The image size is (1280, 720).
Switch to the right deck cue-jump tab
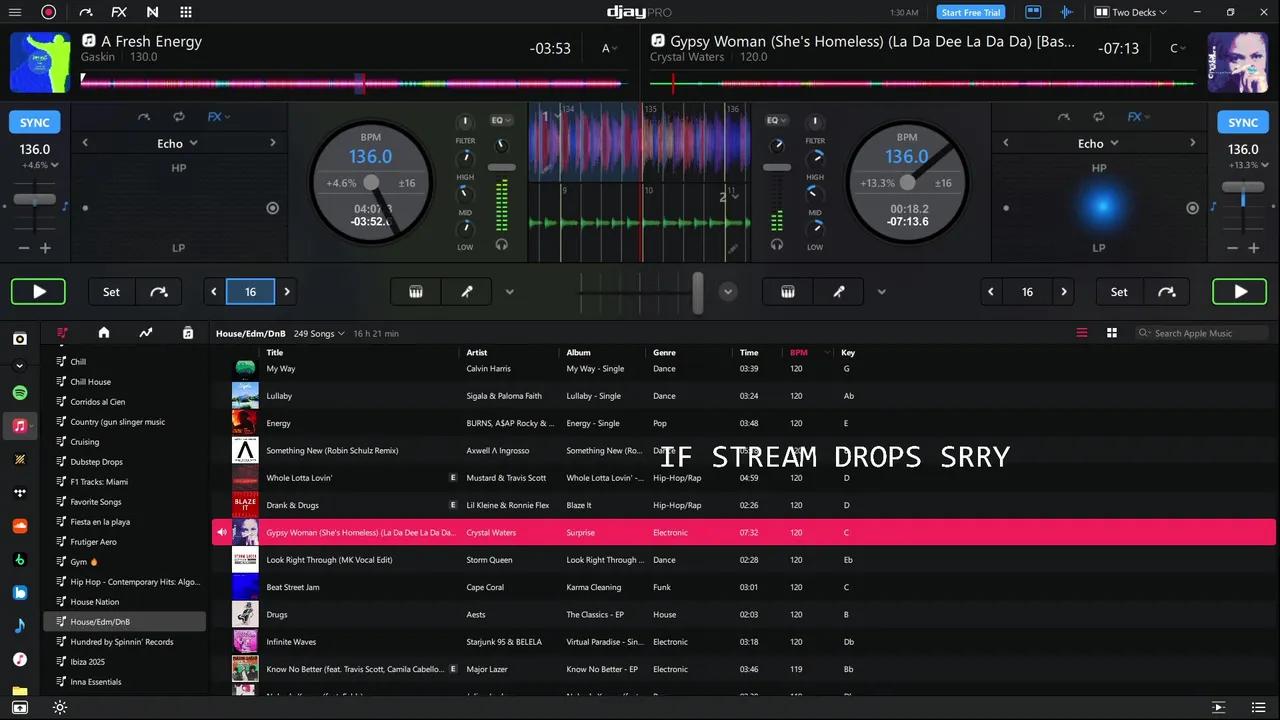click(1064, 117)
